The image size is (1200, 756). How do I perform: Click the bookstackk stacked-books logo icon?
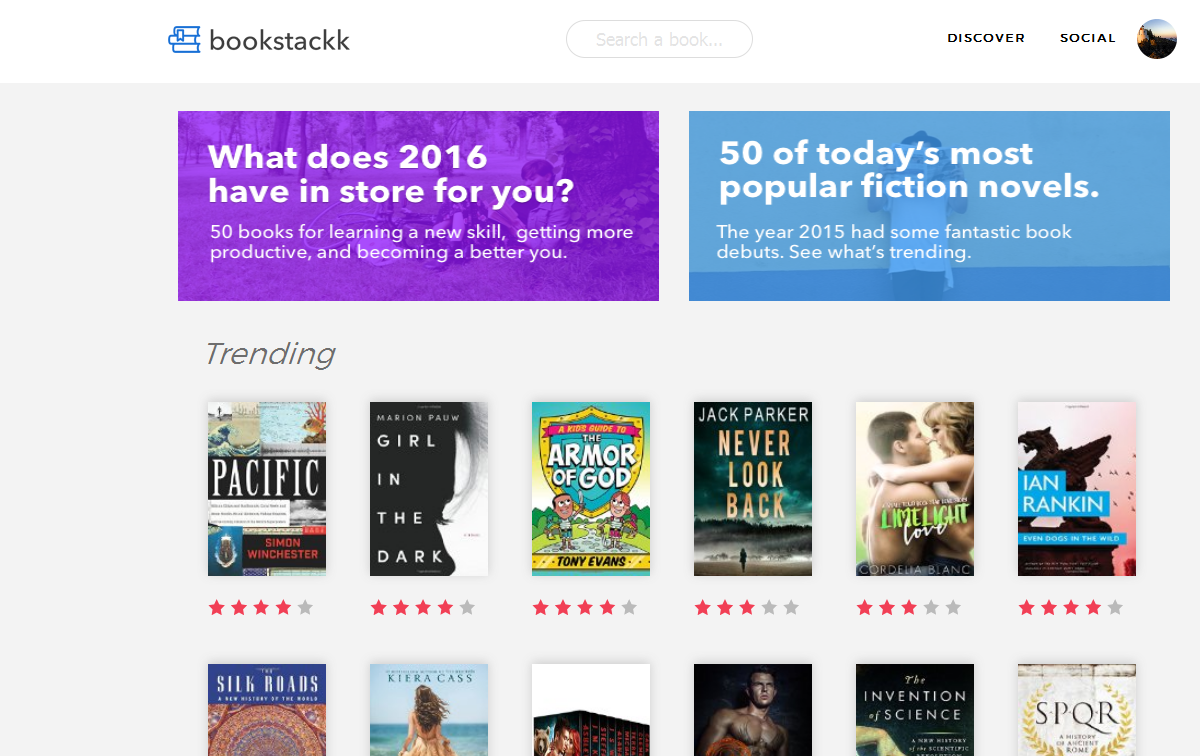pos(184,39)
